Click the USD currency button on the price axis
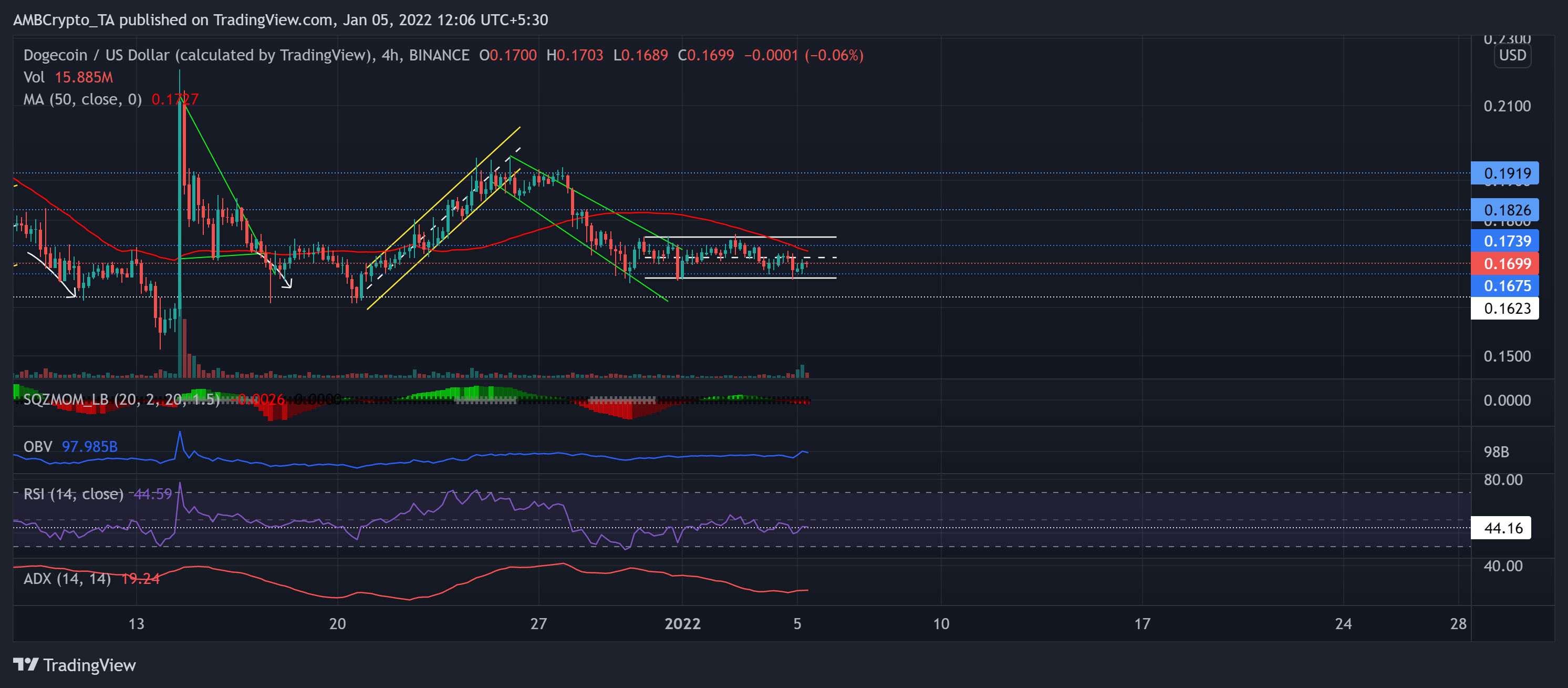Image resolution: width=1568 pixels, height=688 pixels. coord(1514,55)
